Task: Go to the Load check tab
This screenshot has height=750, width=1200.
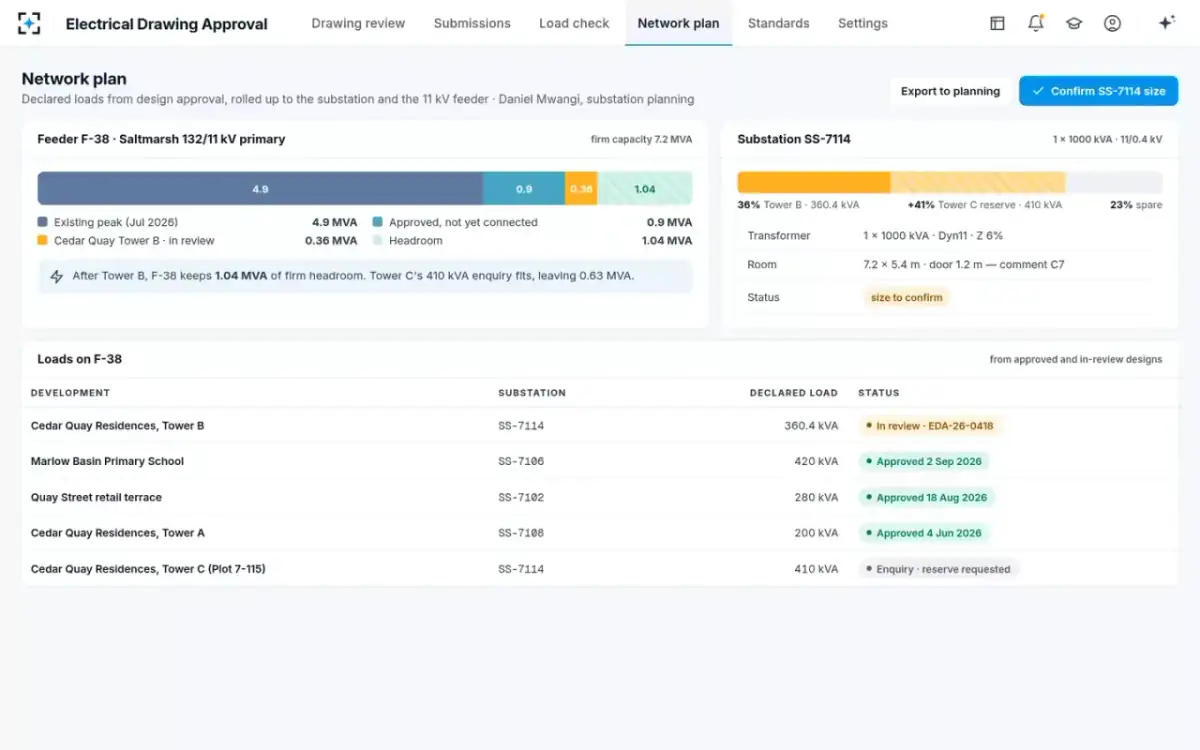Action: pyautogui.click(x=574, y=23)
